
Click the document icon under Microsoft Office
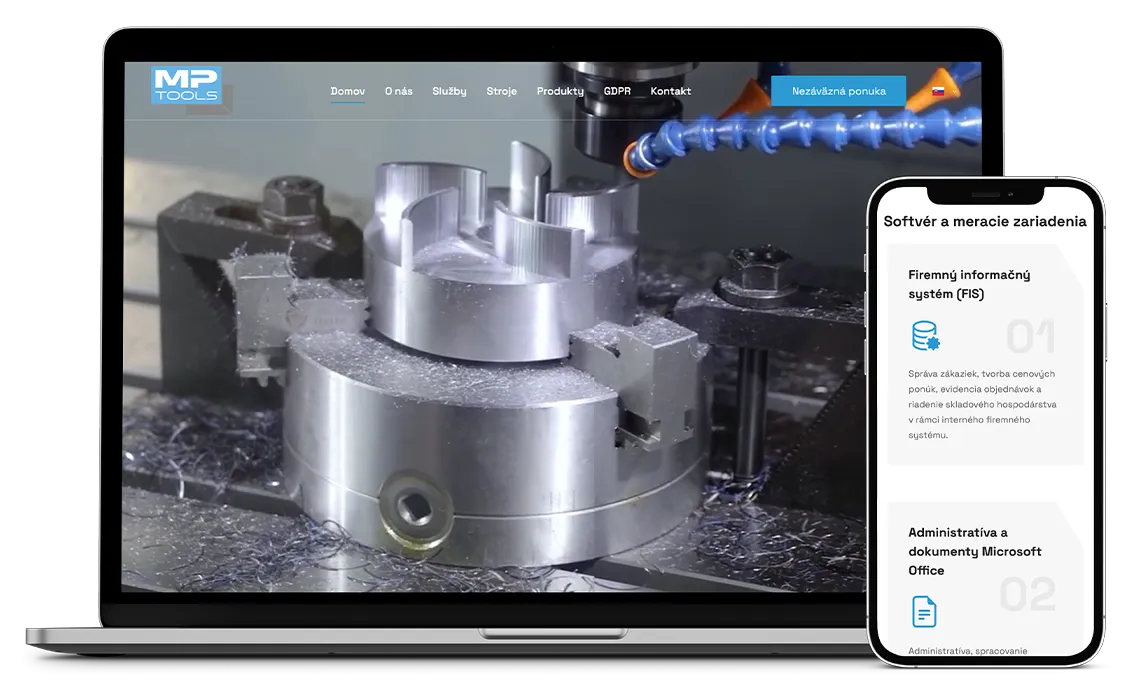(924, 611)
